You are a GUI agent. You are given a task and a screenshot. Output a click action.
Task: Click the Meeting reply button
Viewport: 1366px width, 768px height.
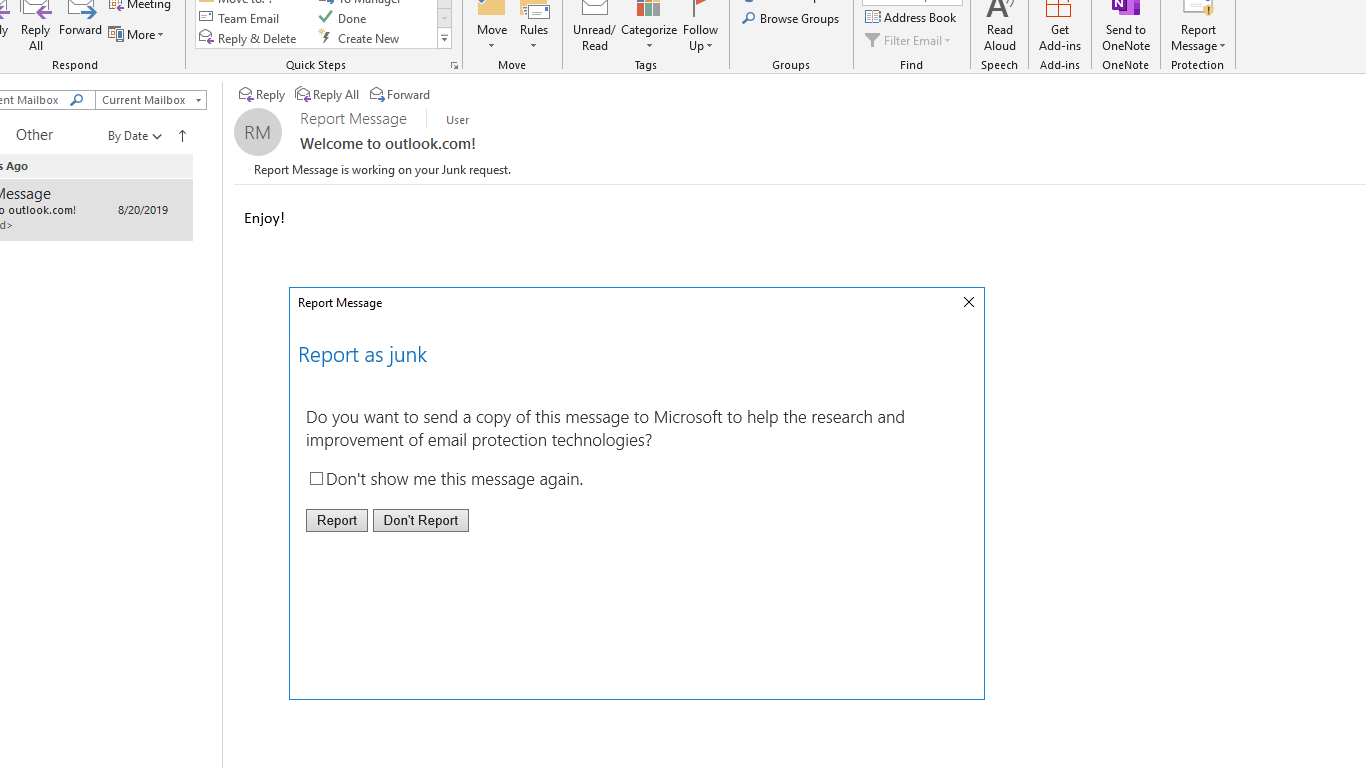click(x=141, y=5)
